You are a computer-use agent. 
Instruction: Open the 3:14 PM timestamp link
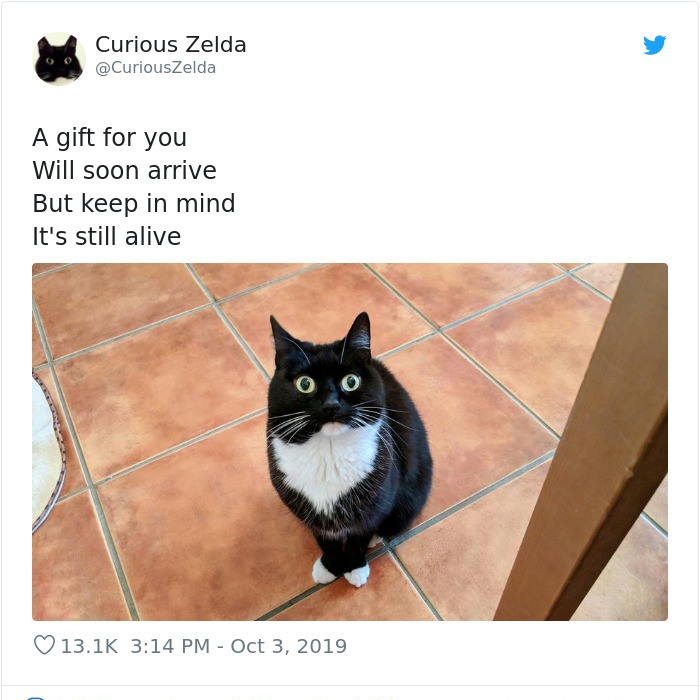(170, 646)
